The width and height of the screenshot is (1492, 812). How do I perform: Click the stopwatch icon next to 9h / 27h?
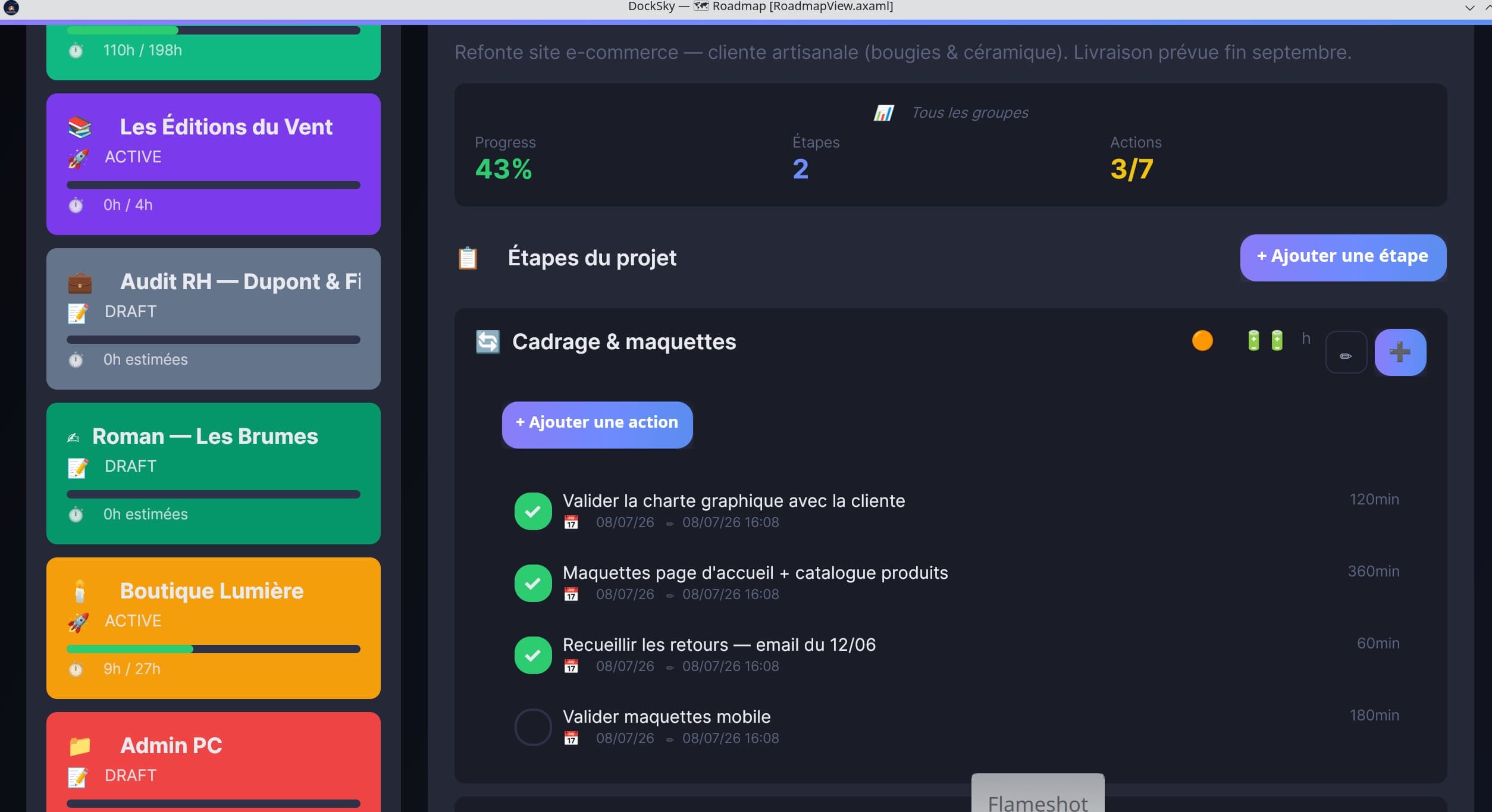pyautogui.click(x=76, y=669)
